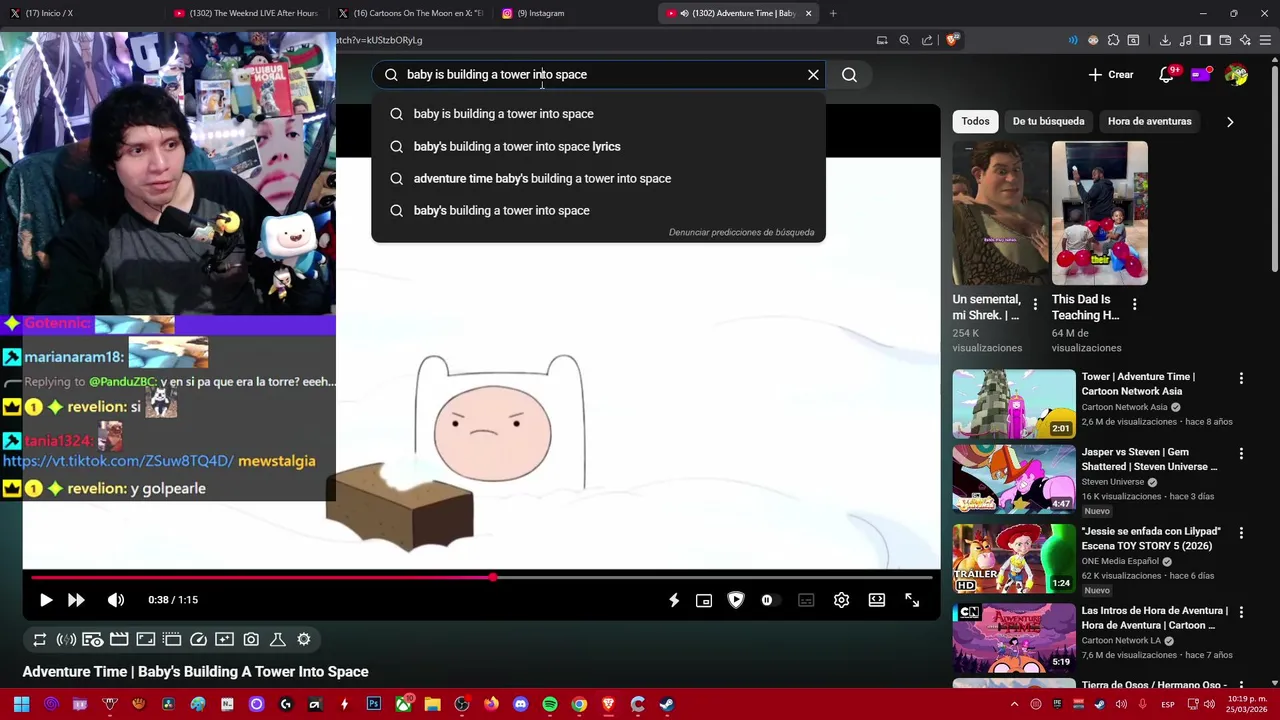Open "Tower | Adventure Time" video title
The width and height of the screenshot is (1280, 720).
(x=1138, y=384)
